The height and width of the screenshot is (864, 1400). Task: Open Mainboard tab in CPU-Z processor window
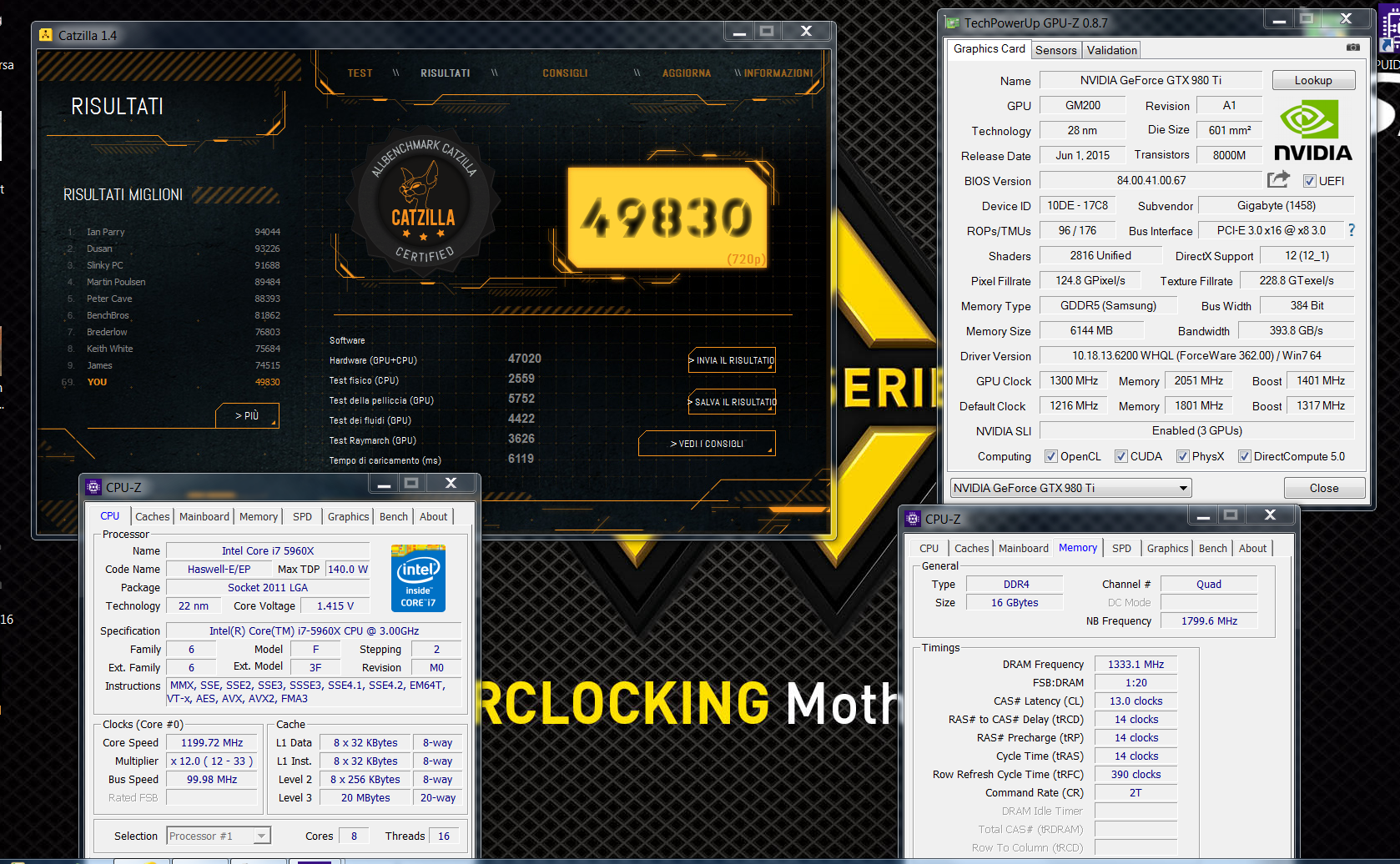(x=204, y=516)
